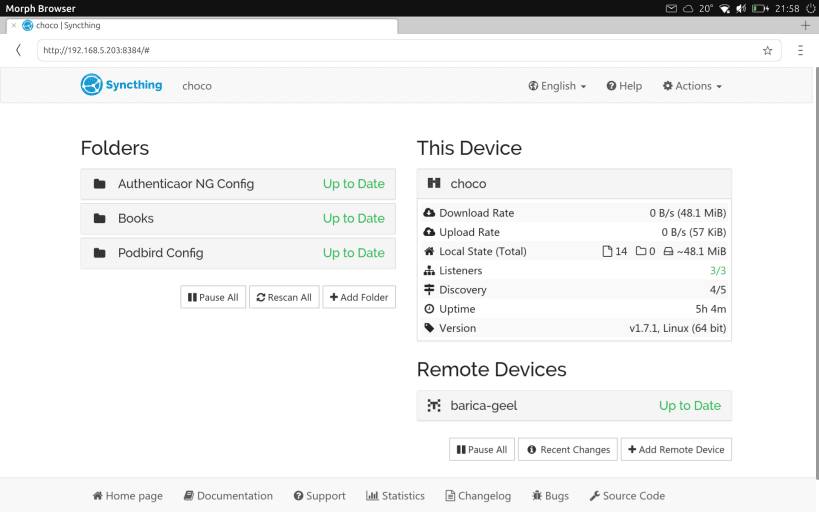Viewport: 819px width, 512px height.
Task: Go back with browser back arrow
Action: click(18, 50)
